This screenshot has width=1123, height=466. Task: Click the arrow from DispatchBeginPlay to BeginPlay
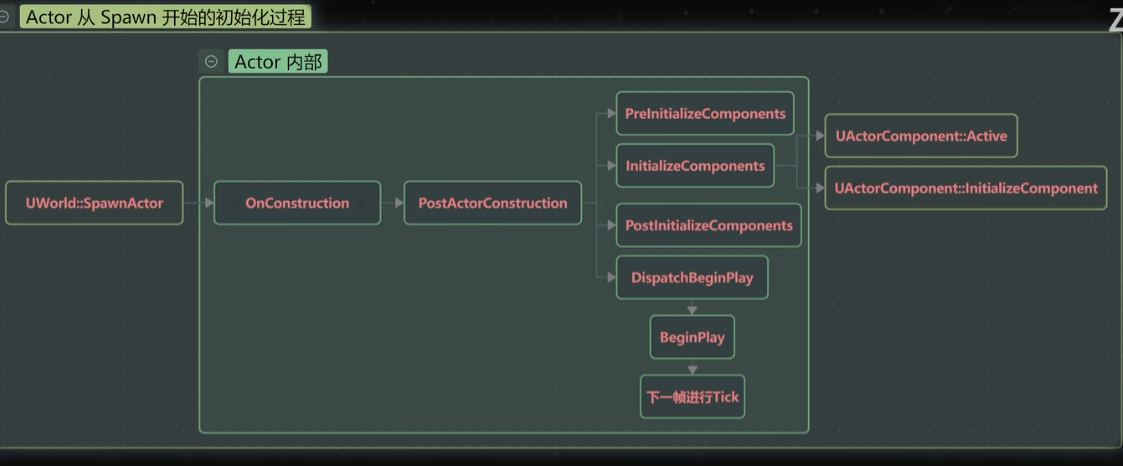click(x=692, y=307)
